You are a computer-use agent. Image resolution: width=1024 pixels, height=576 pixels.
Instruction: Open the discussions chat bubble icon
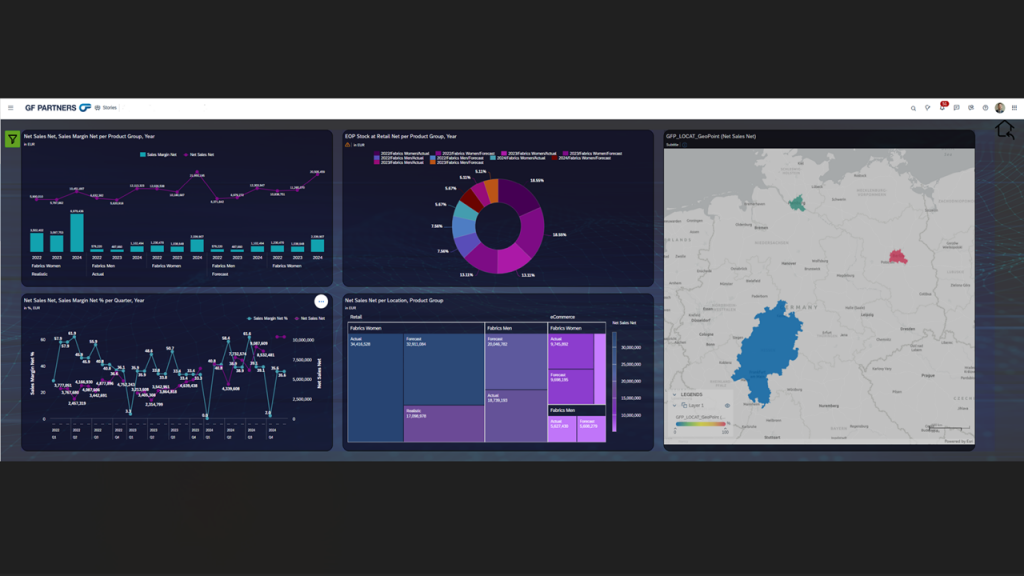(956, 108)
